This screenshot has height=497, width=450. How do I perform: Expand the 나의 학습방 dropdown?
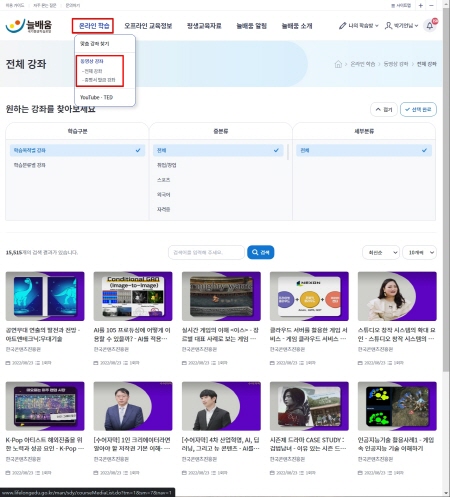(x=363, y=26)
